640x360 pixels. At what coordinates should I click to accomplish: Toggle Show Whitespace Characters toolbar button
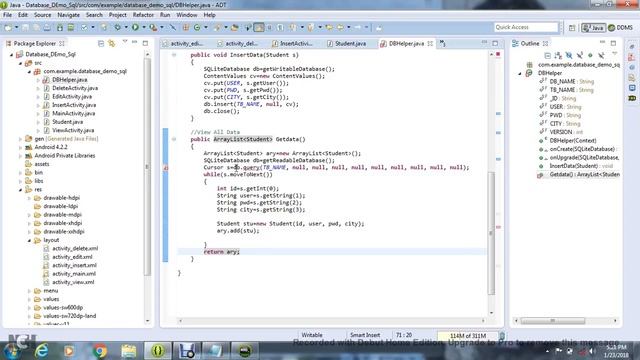[x=280, y=27]
